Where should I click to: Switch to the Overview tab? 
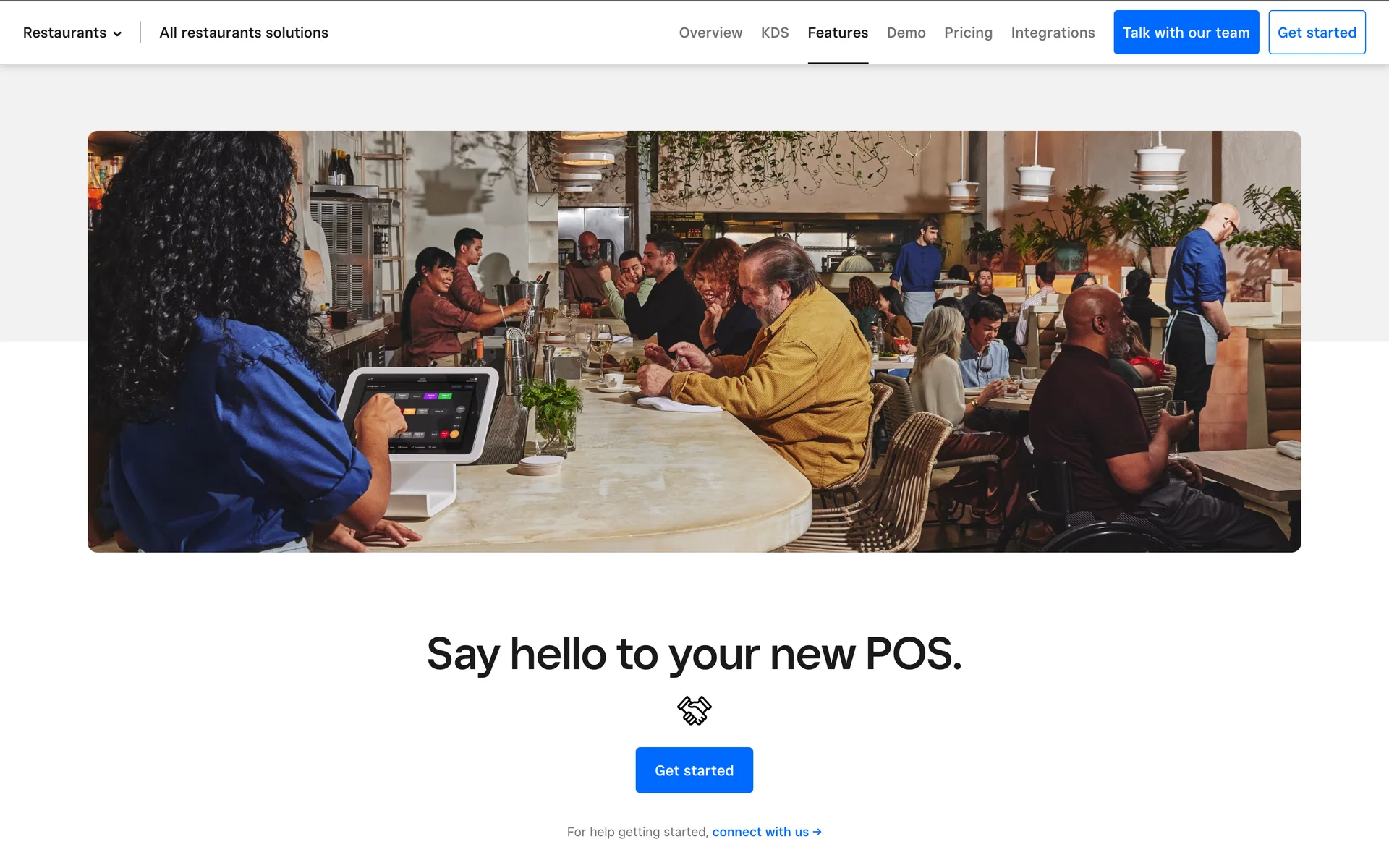(710, 33)
